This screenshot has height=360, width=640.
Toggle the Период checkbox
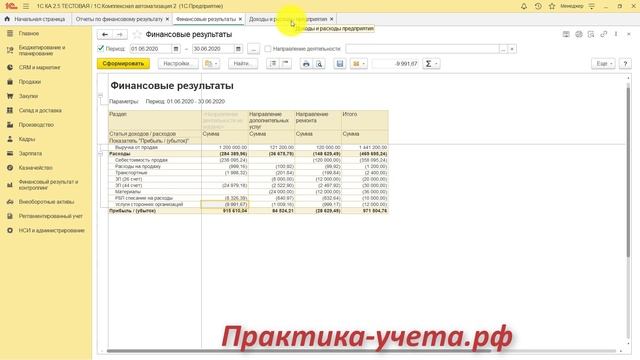coord(100,49)
